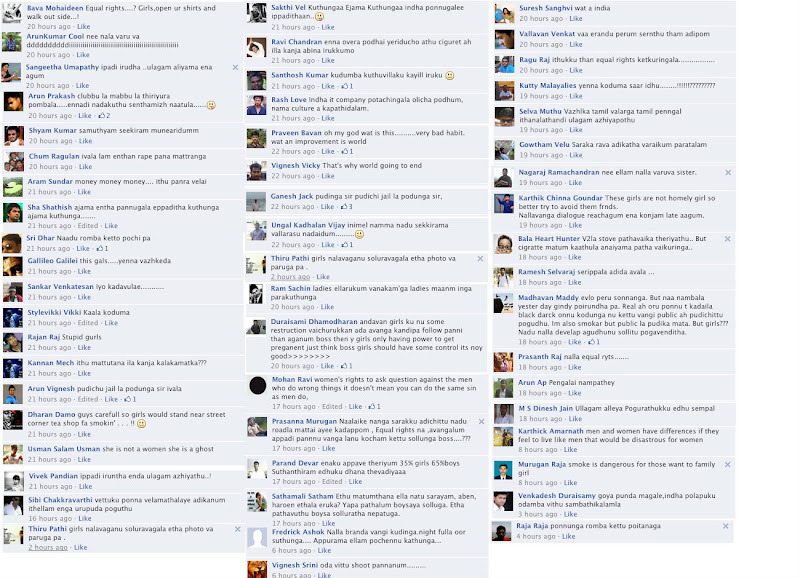Dismiss Sangeetha Umapathy's comment with the X
This screenshot has width=800, height=578.
[x=235, y=67]
